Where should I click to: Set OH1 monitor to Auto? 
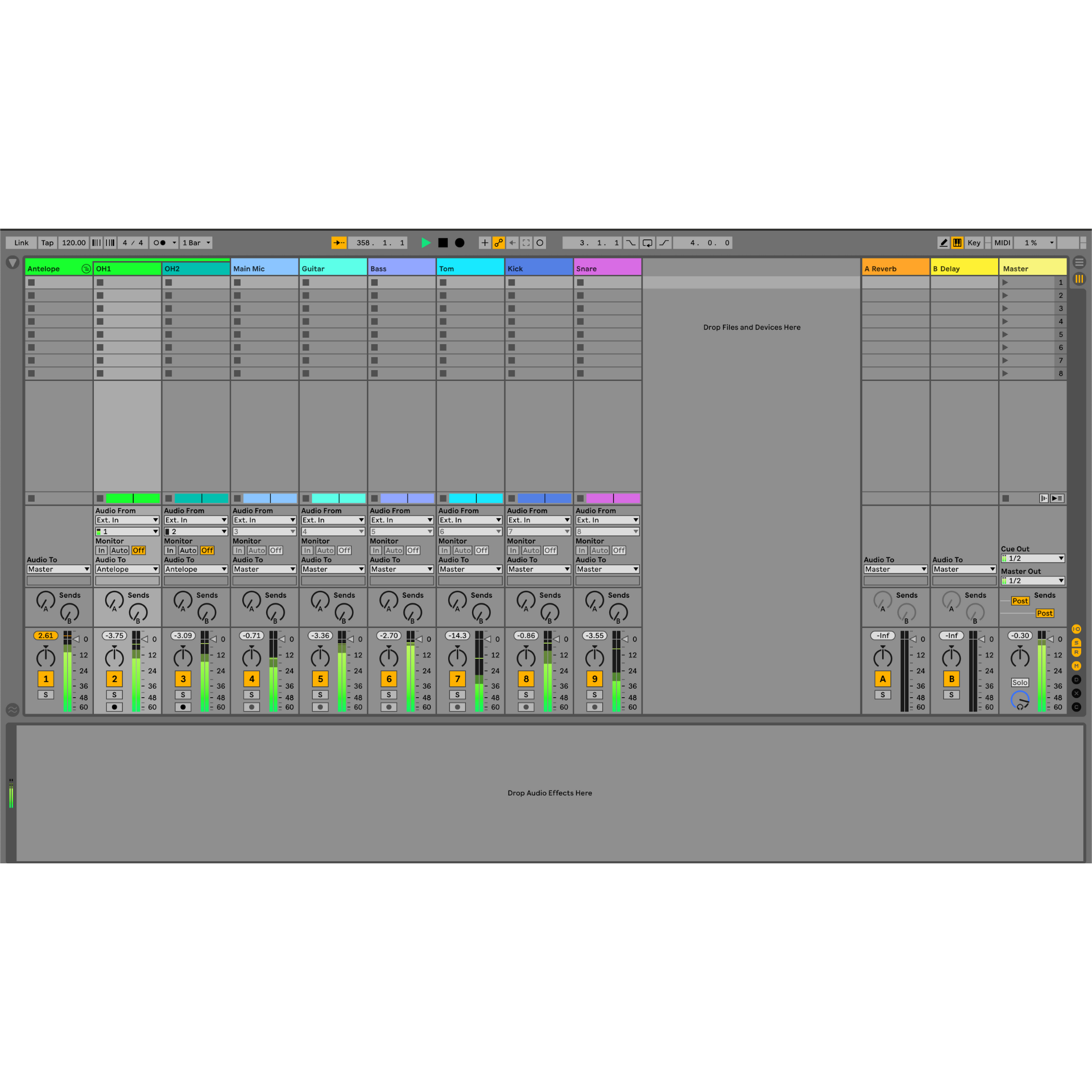[x=119, y=551]
